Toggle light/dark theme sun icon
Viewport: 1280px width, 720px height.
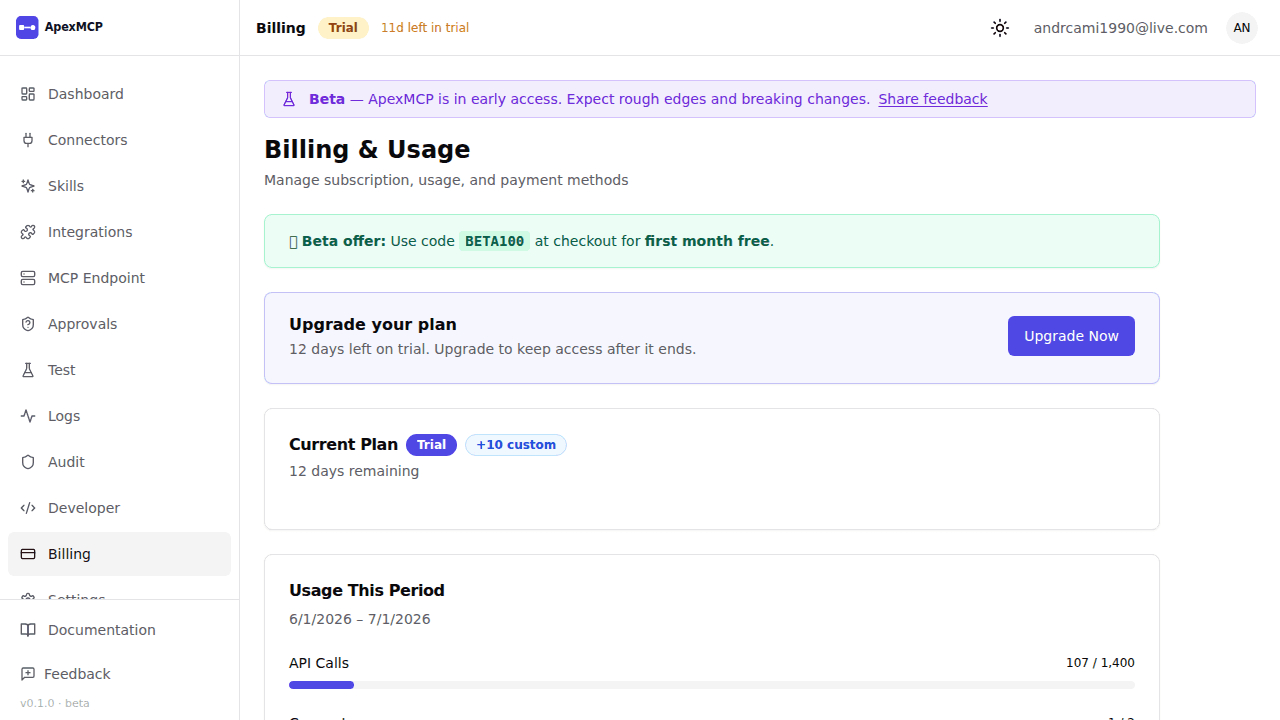1000,28
